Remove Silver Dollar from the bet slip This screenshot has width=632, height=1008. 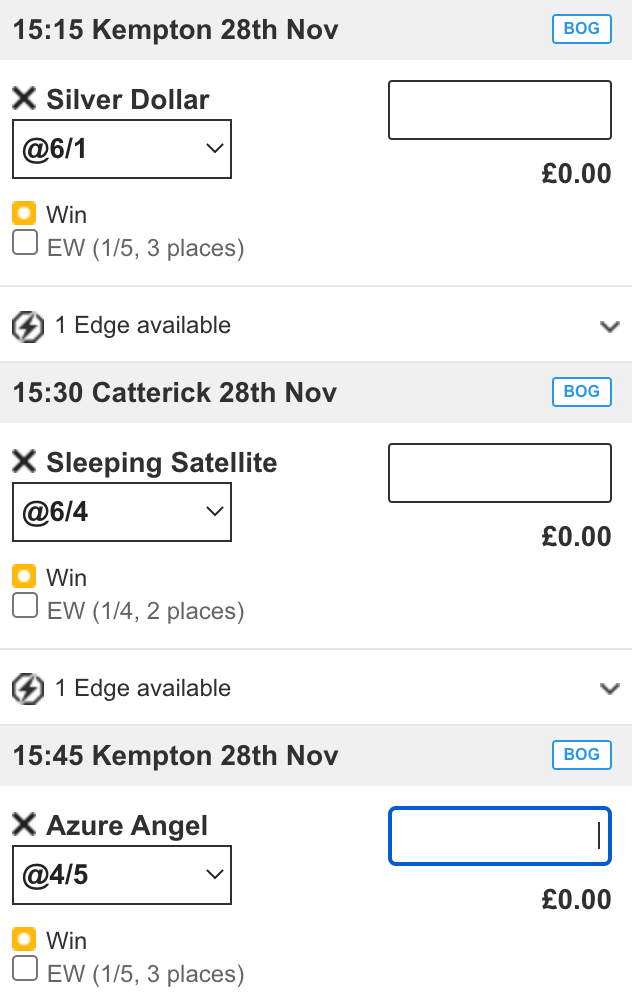[22, 98]
